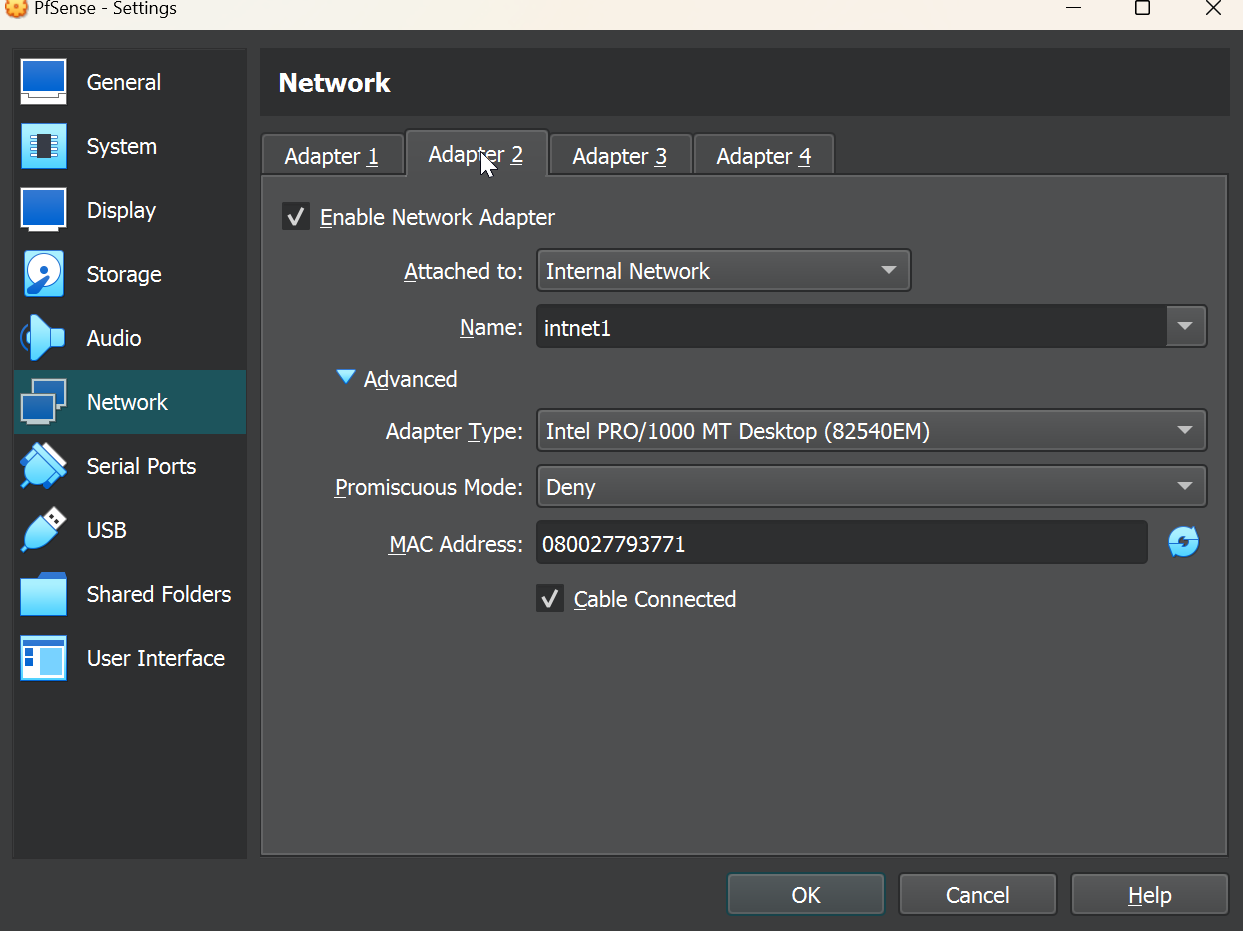Open the Attached to dropdown
Screen dimensions: 1243x931
click(x=723, y=271)
